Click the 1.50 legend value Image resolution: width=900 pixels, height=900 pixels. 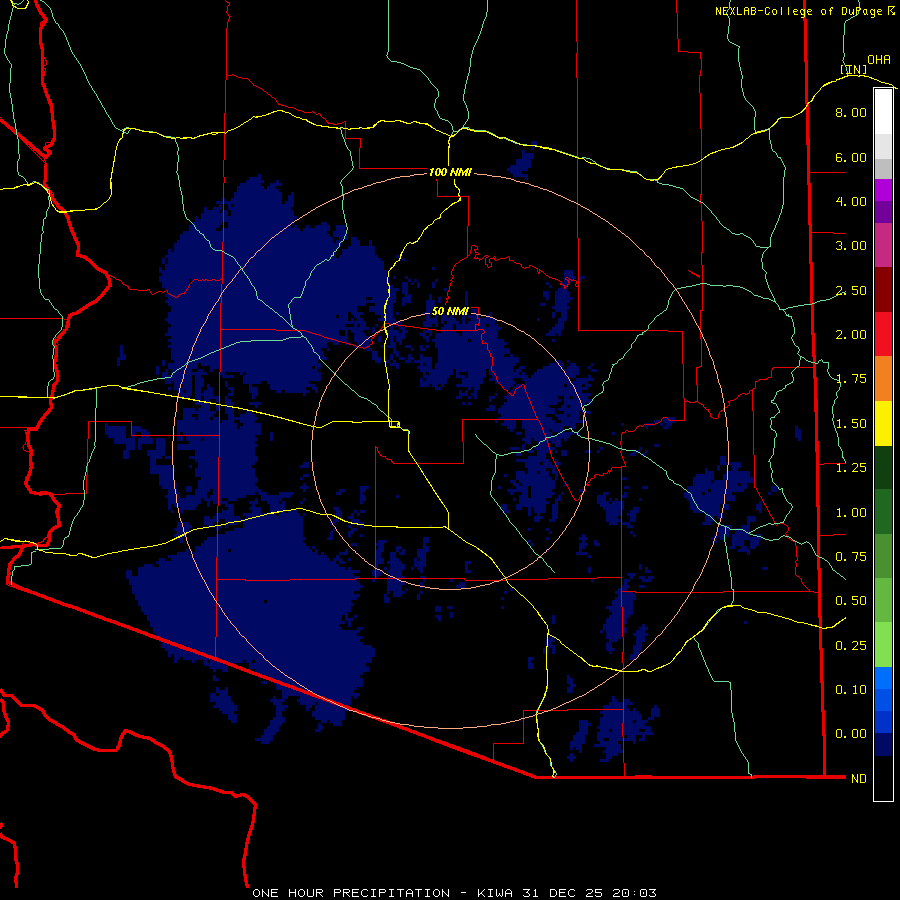[x=851, y=424]
